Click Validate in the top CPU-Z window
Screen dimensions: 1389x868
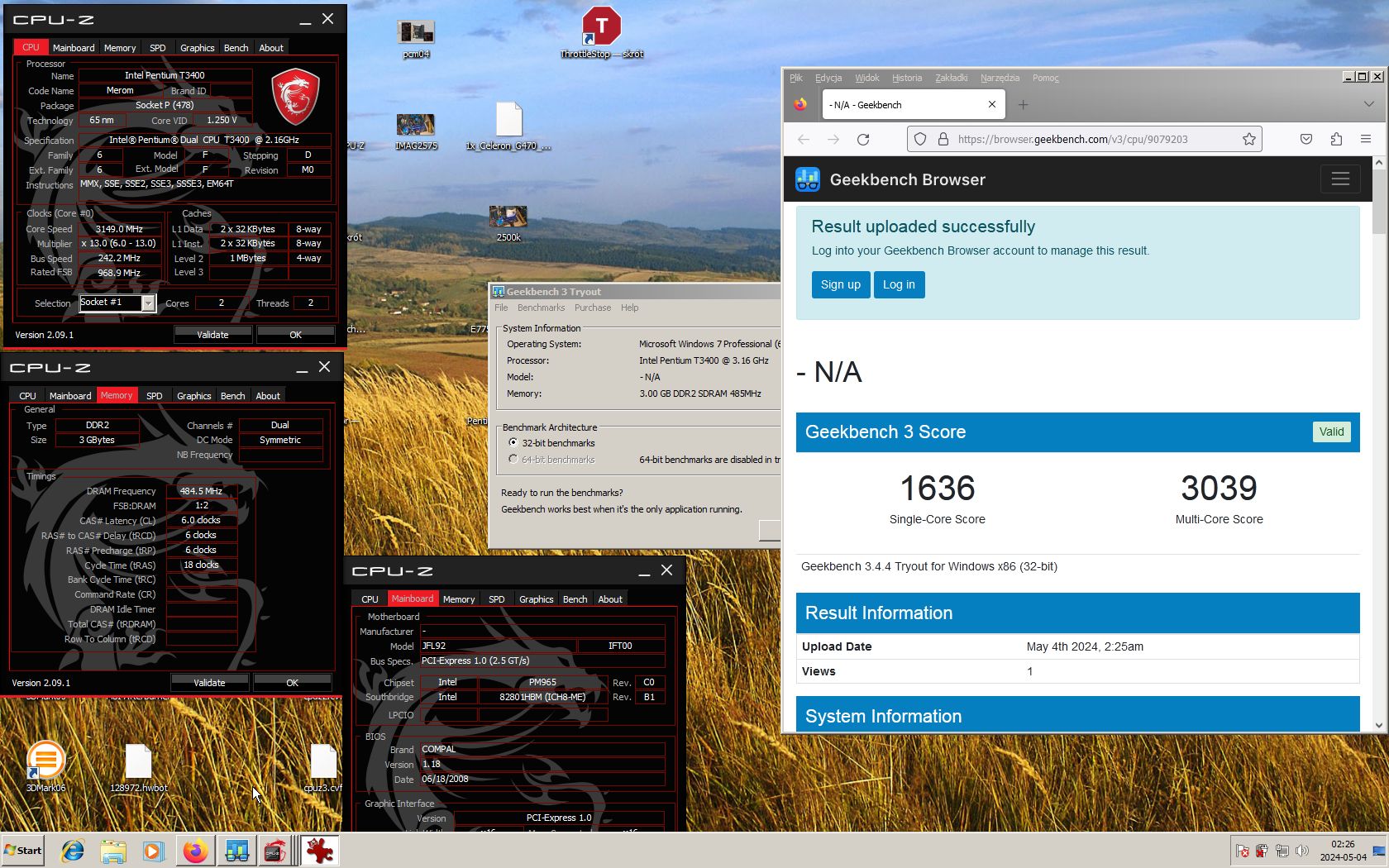coord(212,335)
